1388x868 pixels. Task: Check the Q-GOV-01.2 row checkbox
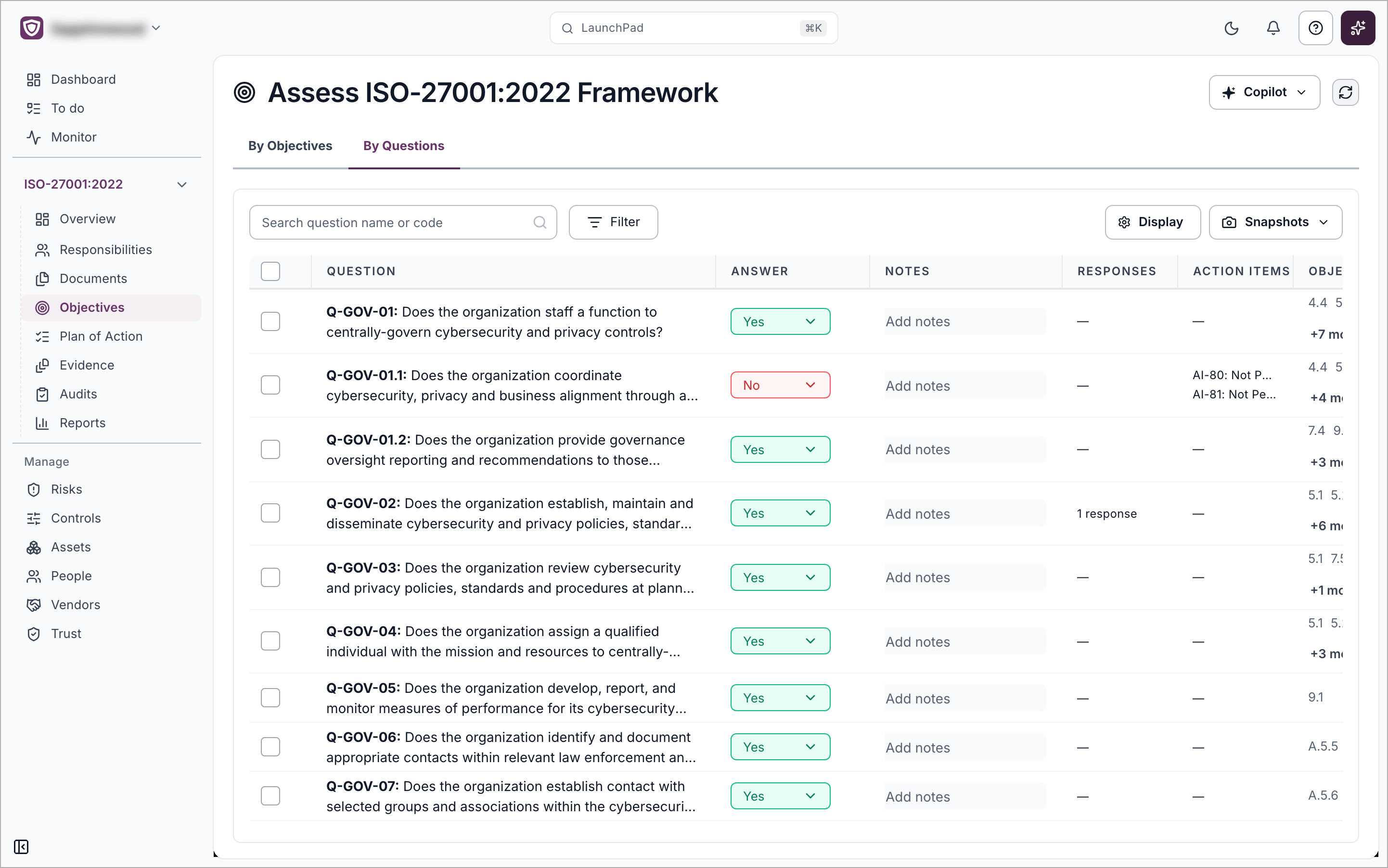click(x=270, y=449)
